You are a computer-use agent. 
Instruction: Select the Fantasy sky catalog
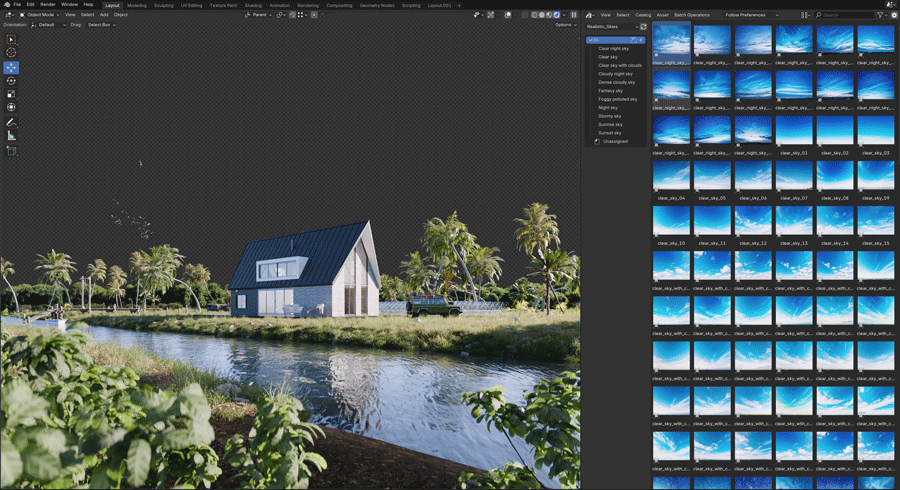tap(611, 91)
